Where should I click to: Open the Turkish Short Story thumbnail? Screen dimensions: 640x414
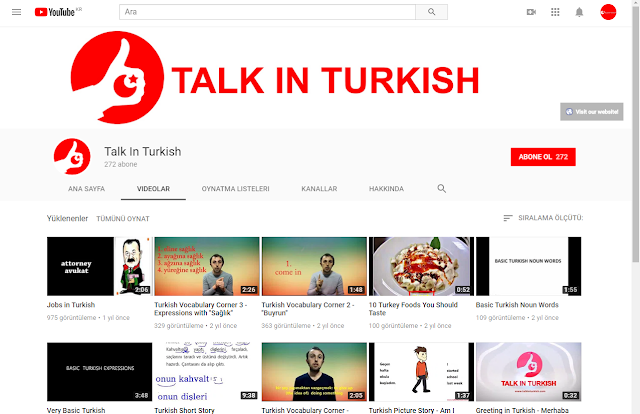coord(207,372)
